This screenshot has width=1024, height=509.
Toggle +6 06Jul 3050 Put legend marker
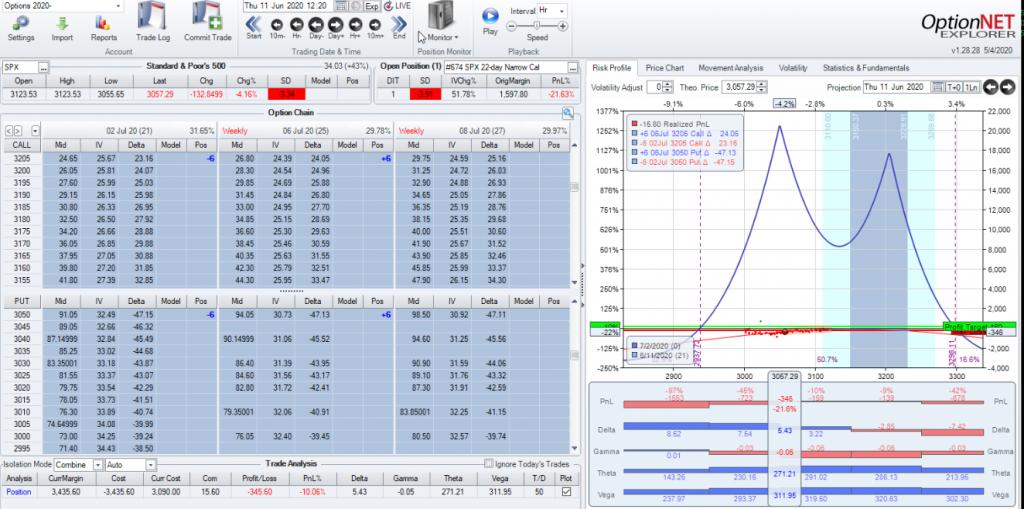point(633,152)
